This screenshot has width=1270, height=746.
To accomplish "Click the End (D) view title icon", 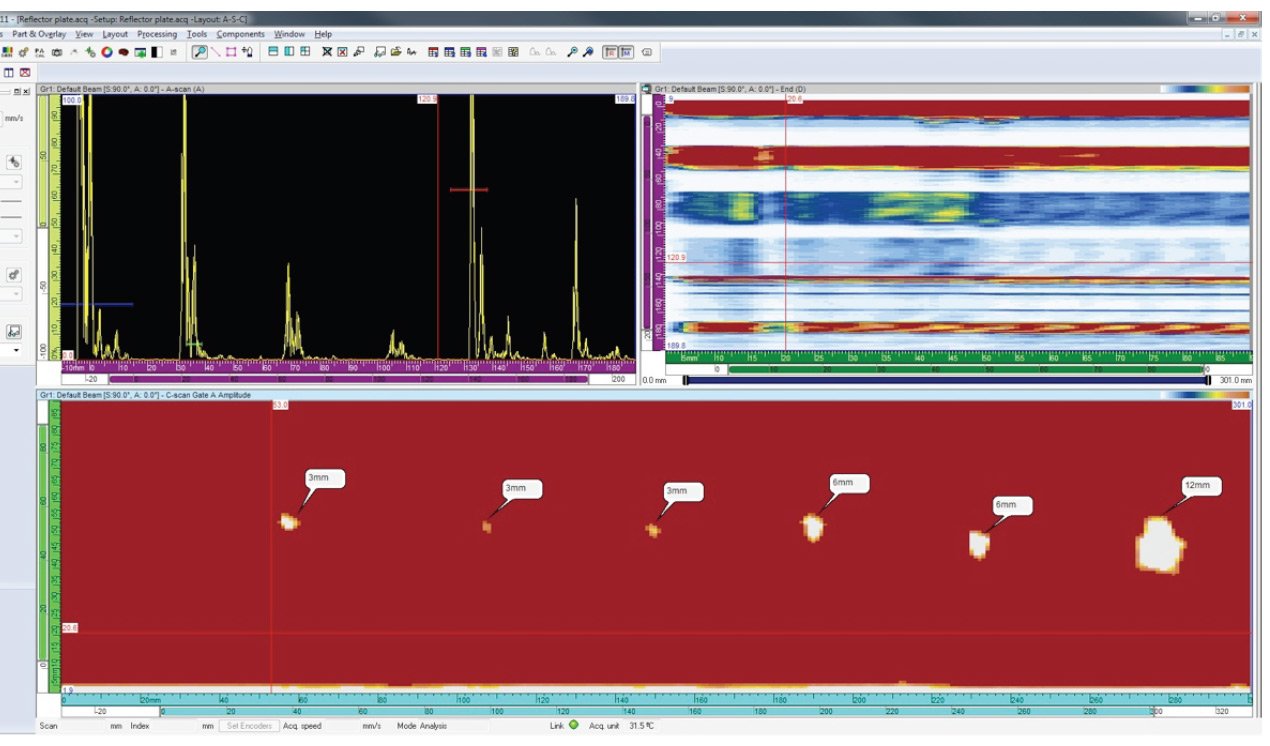I will coord(646,89).
